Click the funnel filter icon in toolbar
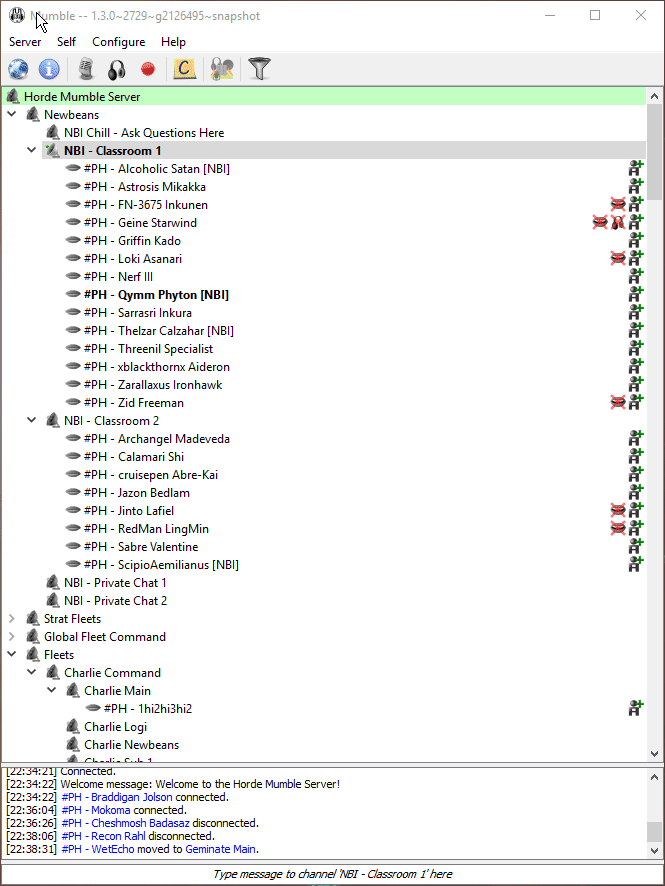 coord(259,69)
